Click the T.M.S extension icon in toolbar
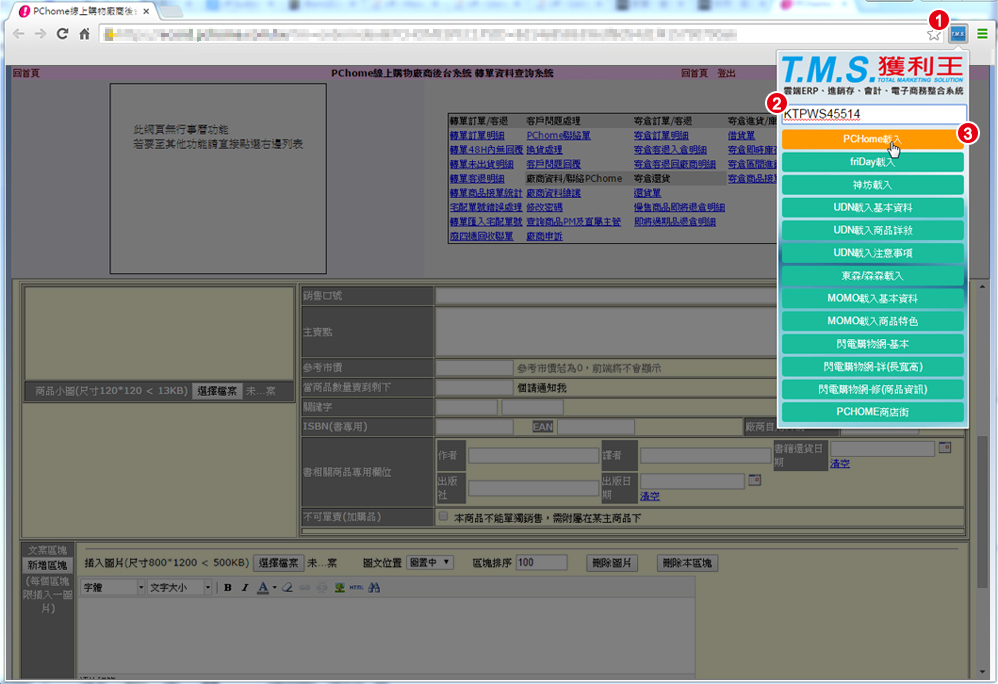 (x=958, y=34)
